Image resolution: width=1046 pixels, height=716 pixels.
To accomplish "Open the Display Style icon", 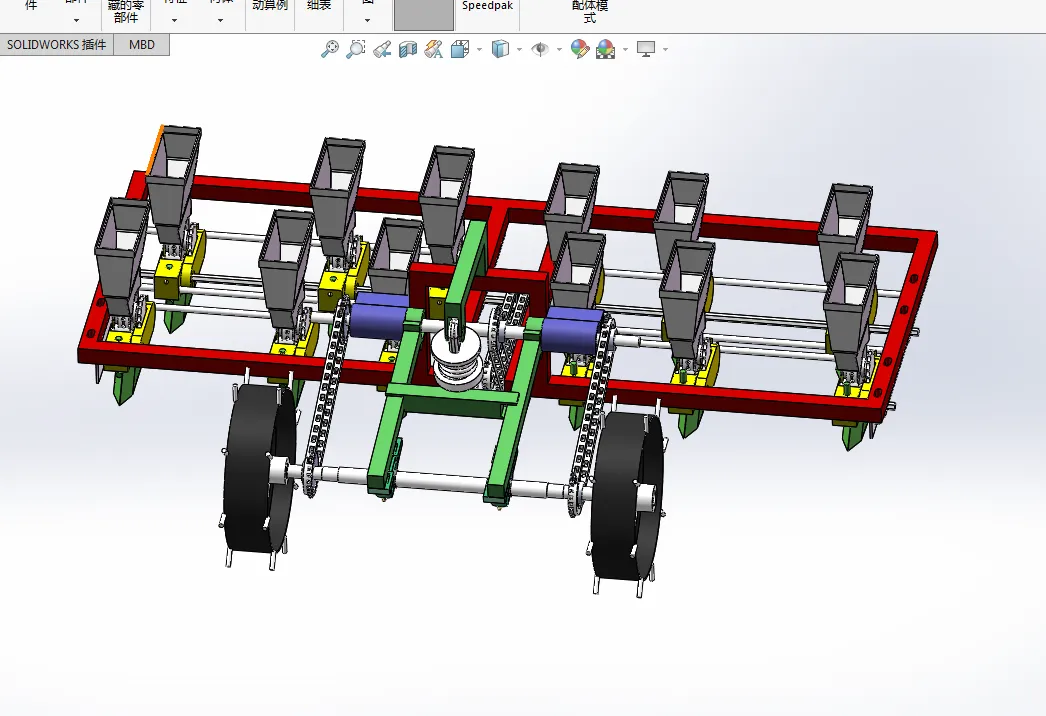I will [x=500, y=49].
